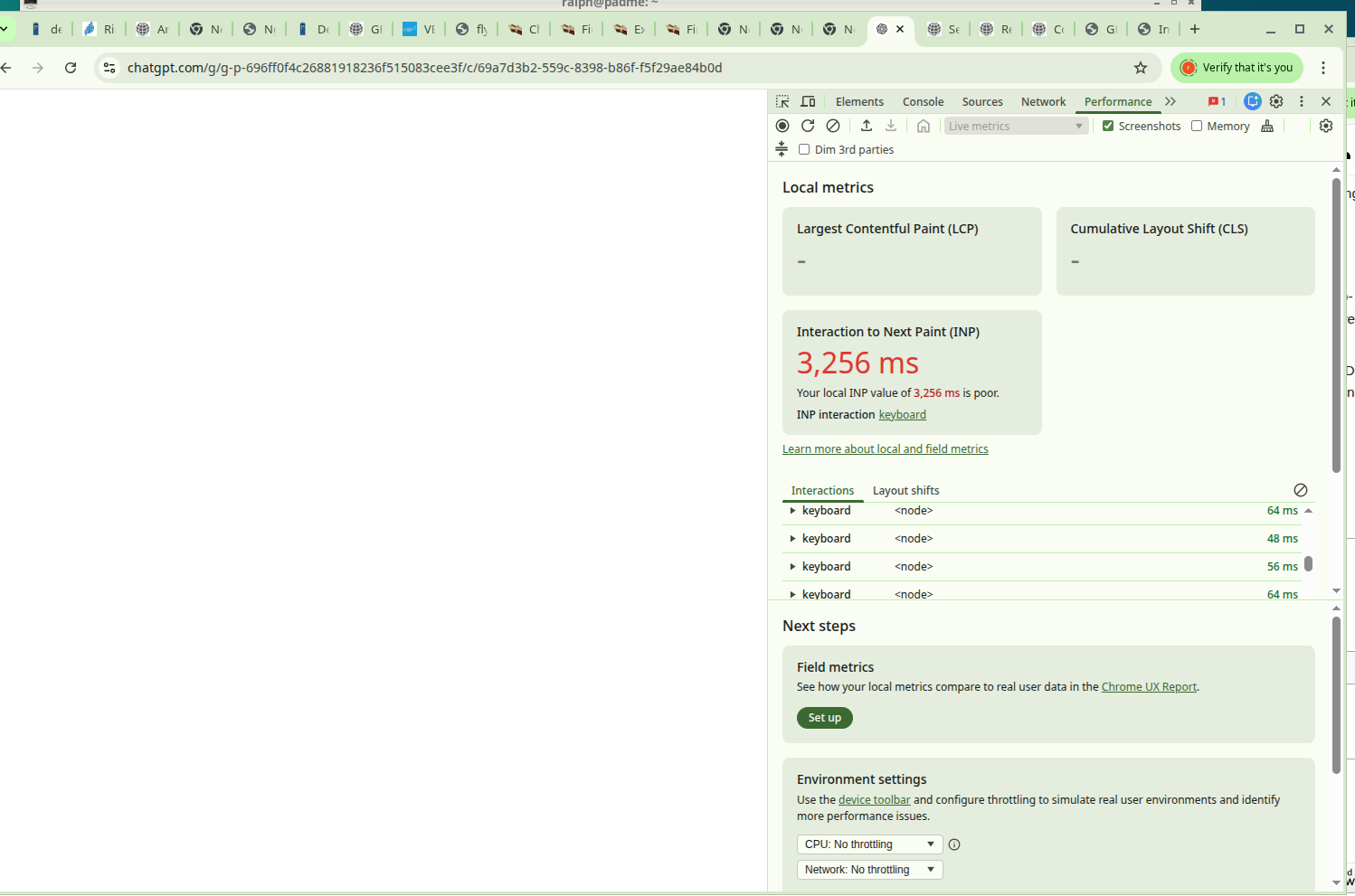This screenshot has width=1355, height=896.
Task: Uncheck the Screenshots checkbox
Action: click(x=1108, y=127)
